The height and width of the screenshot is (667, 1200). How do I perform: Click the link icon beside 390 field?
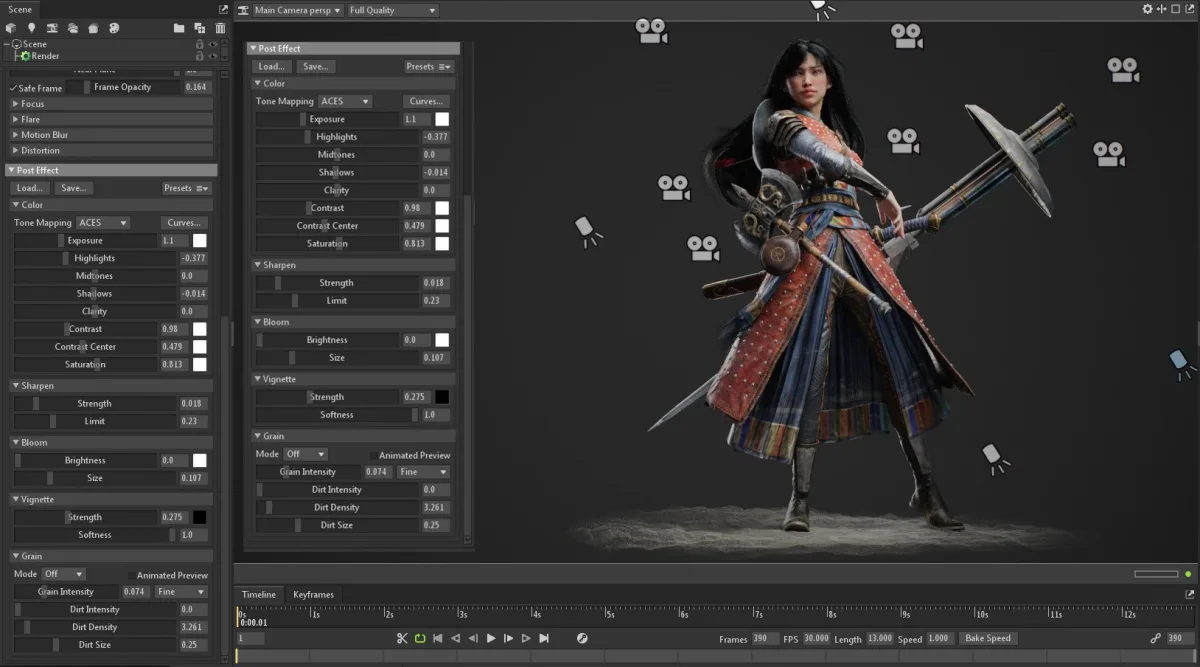click(x=1155, y=638)
